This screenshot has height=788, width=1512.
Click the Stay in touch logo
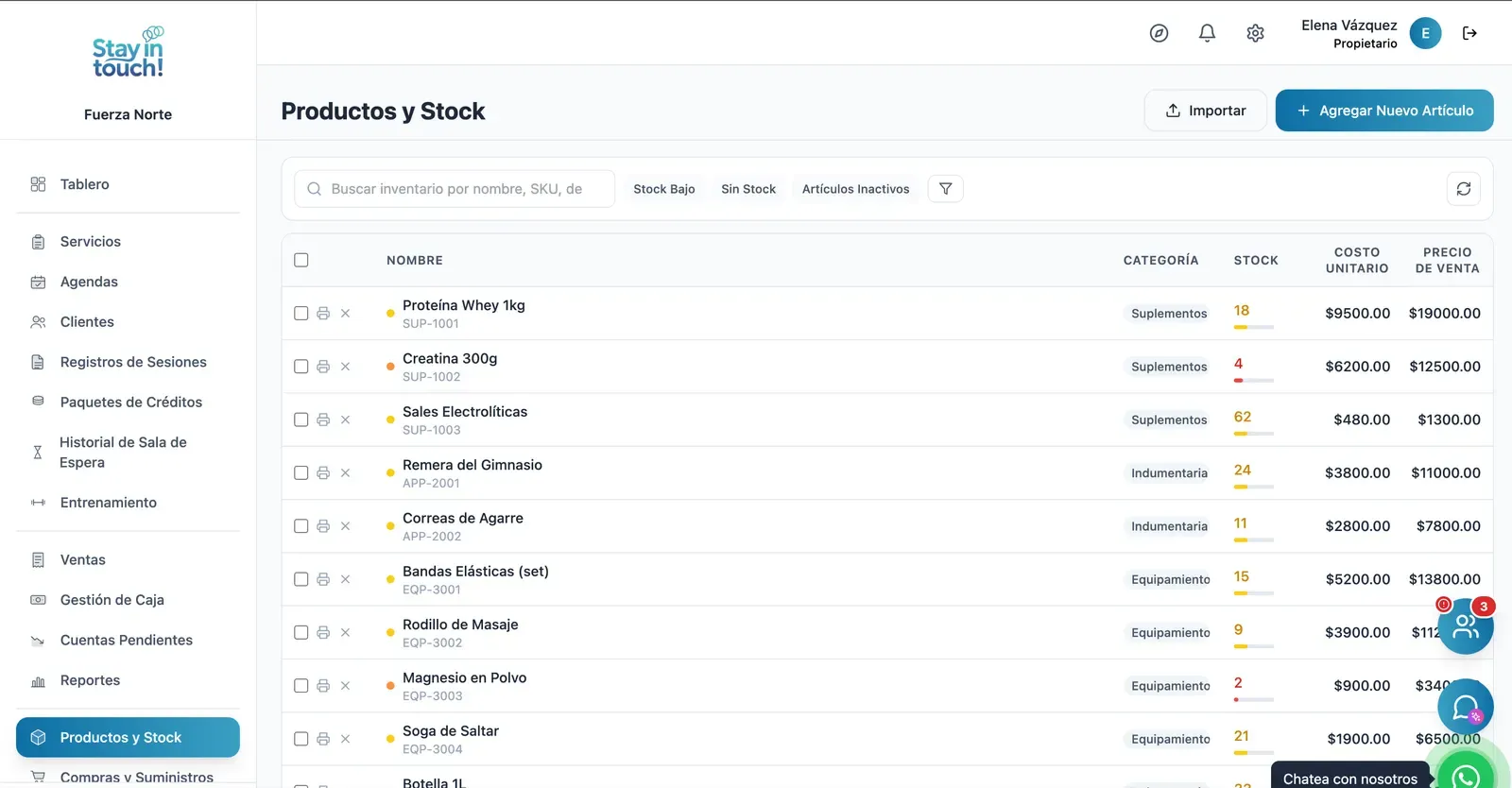click(x=128, y=53)
